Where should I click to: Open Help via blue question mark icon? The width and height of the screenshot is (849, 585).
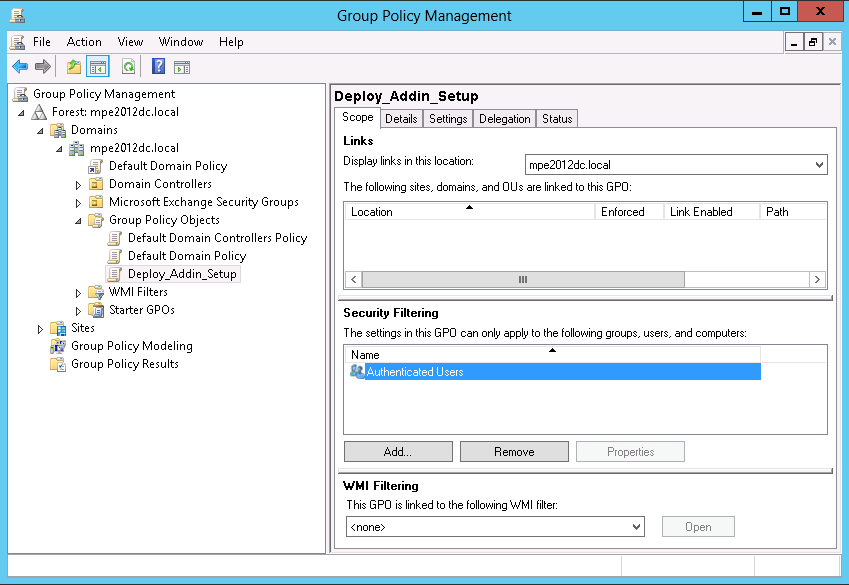[x=158, y=67]
